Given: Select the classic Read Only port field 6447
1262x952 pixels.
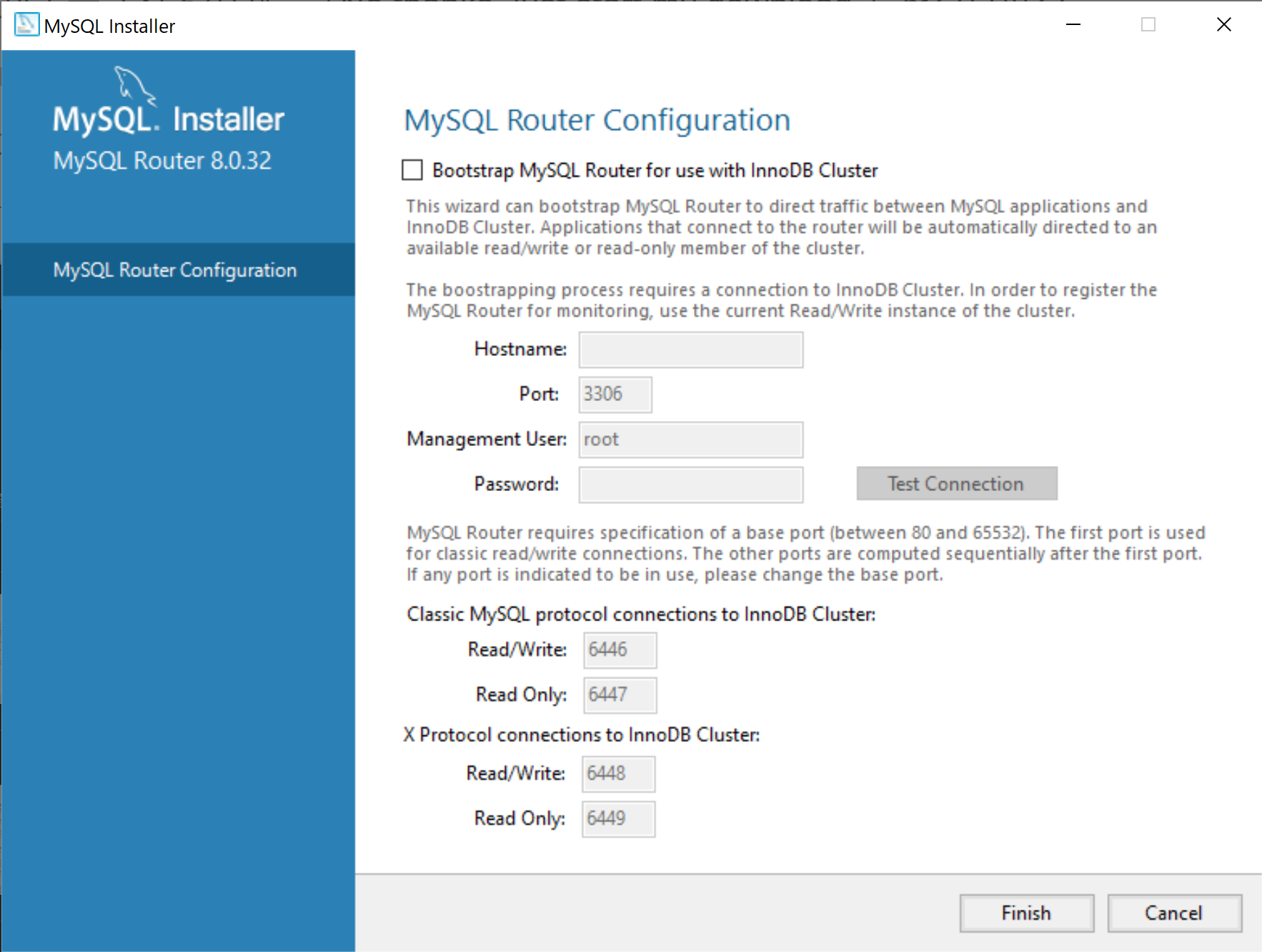Looking at the screenshot, I should (x=619, y=694).
